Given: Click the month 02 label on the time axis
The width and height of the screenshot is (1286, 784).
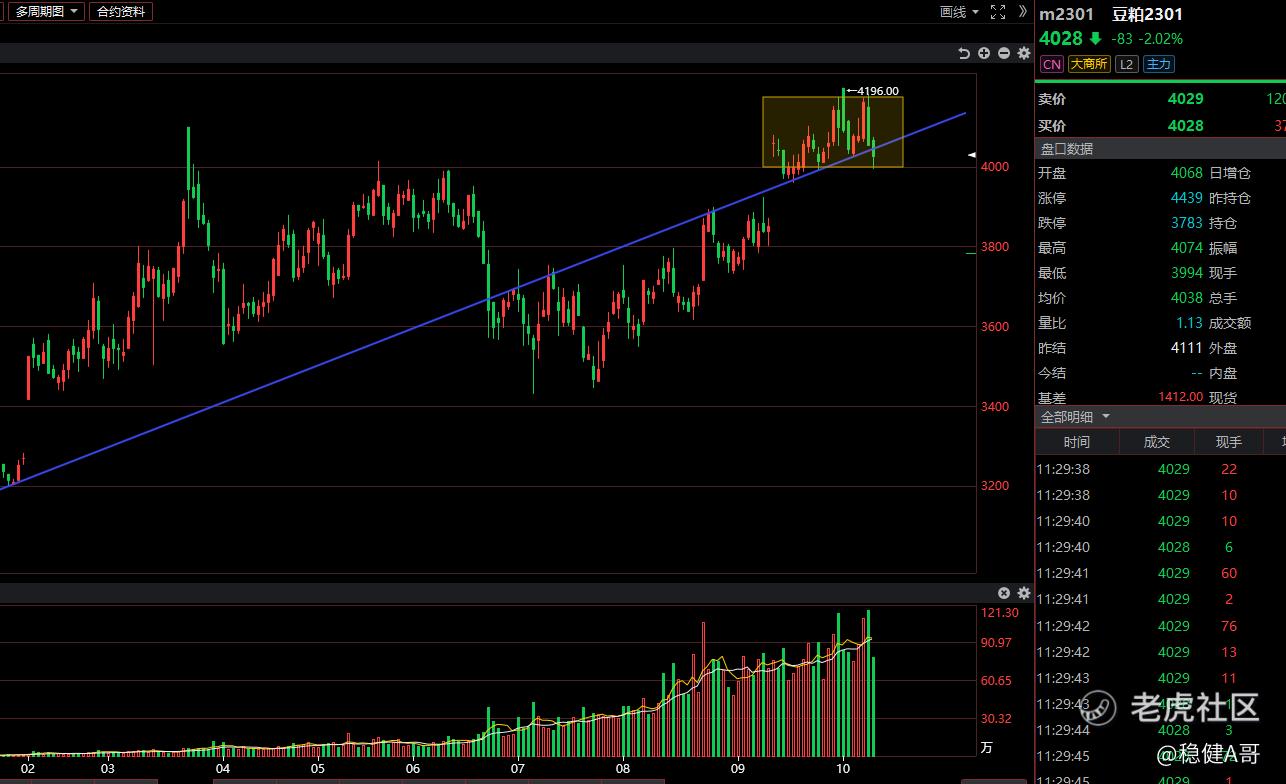Looking at the screenshot, I should (x=28, y=769).
